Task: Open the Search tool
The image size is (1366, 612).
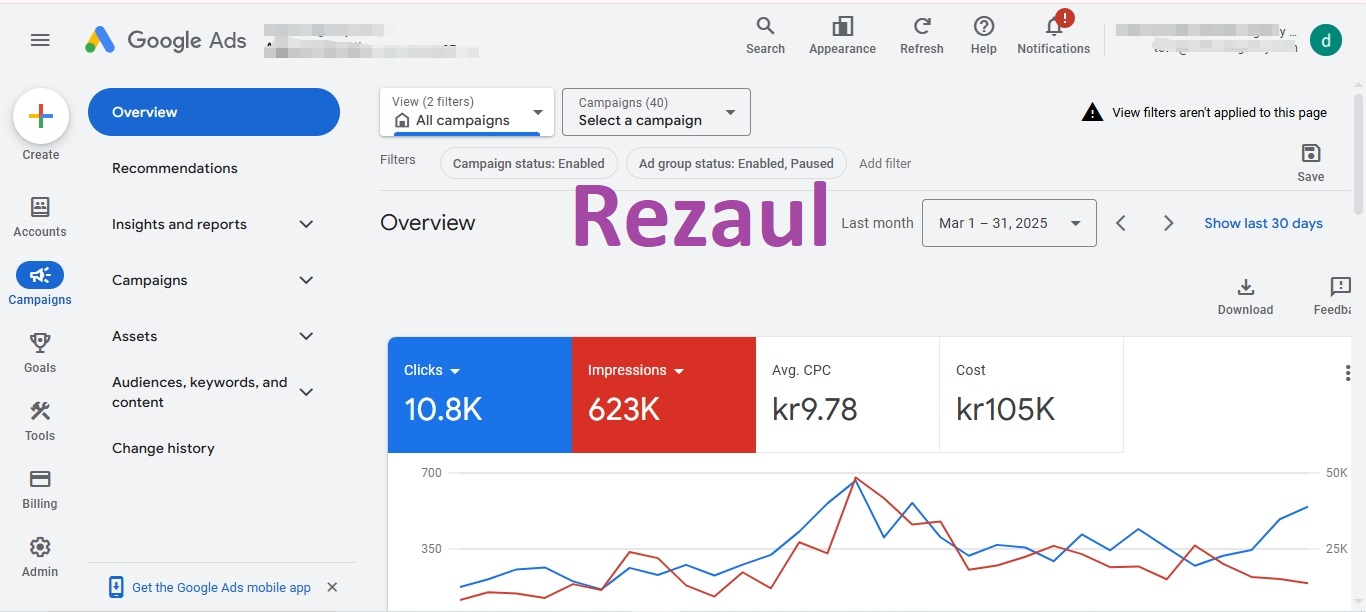Action: (765, 35)
